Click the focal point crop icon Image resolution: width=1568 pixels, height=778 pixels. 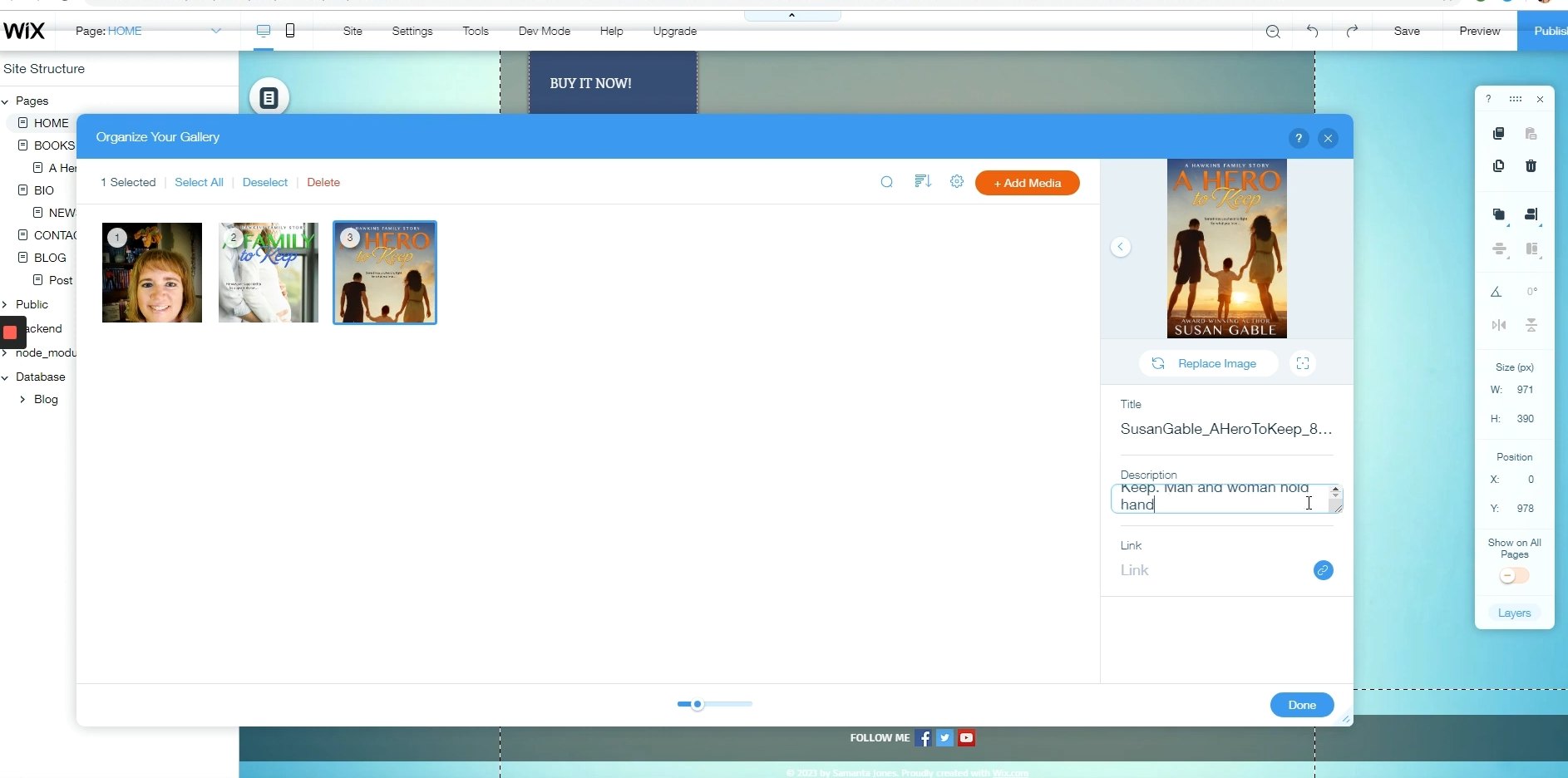1303,363
